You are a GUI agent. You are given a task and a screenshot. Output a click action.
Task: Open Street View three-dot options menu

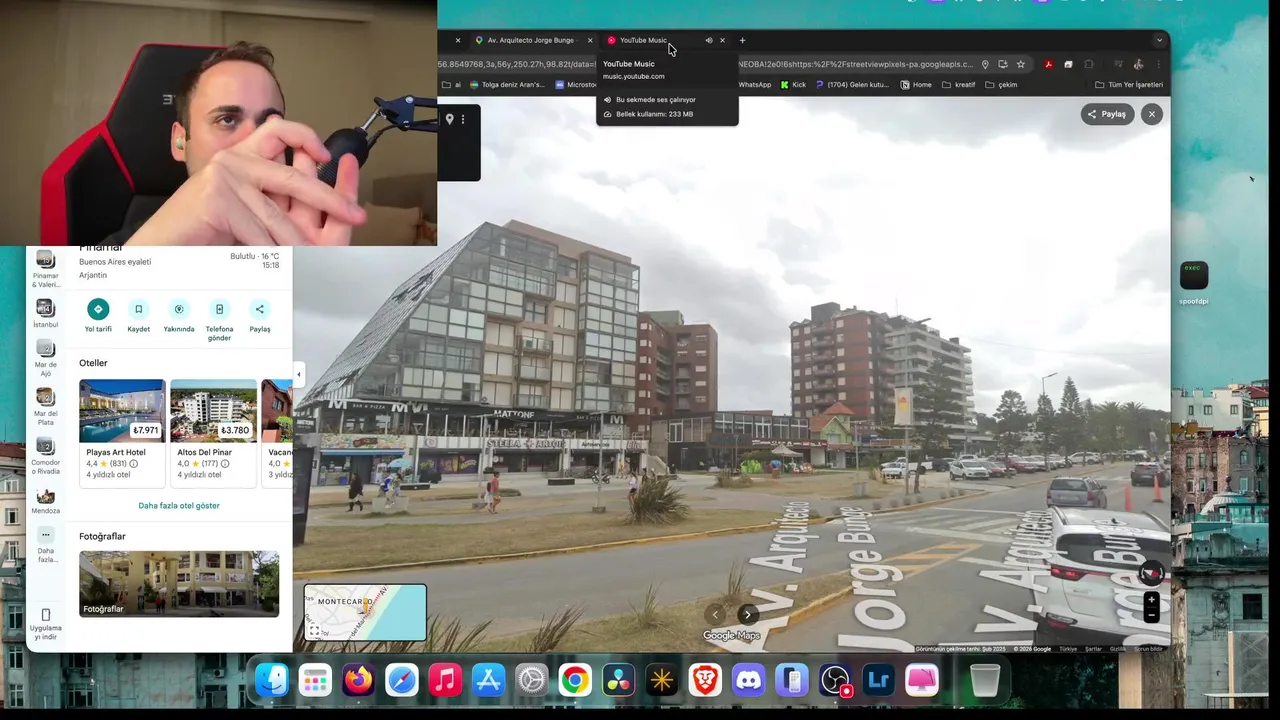click(463, 120)
